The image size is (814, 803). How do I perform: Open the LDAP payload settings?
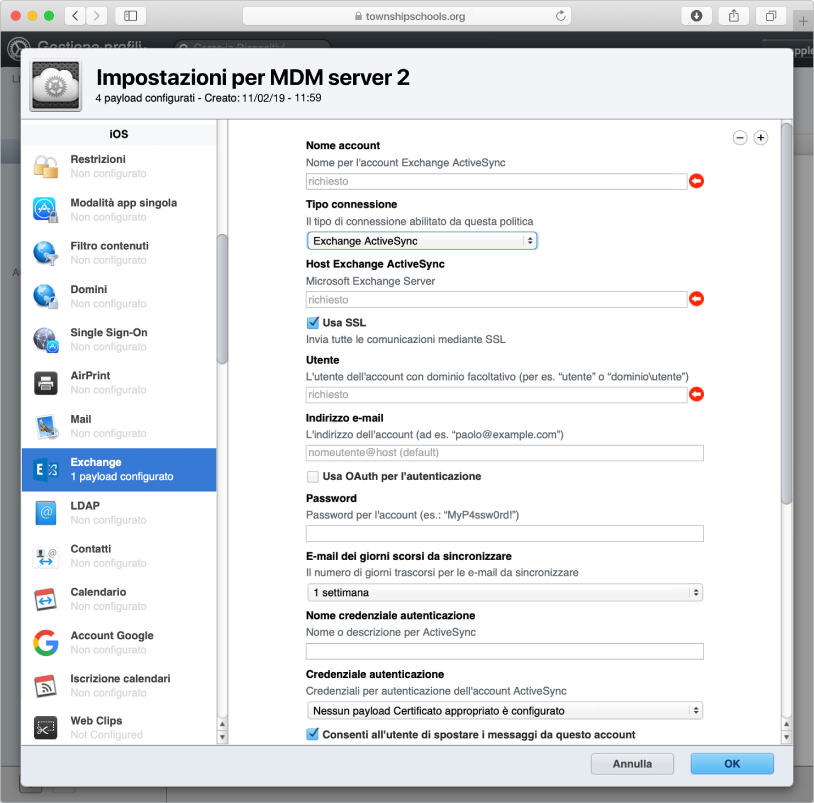coord(119,512)
